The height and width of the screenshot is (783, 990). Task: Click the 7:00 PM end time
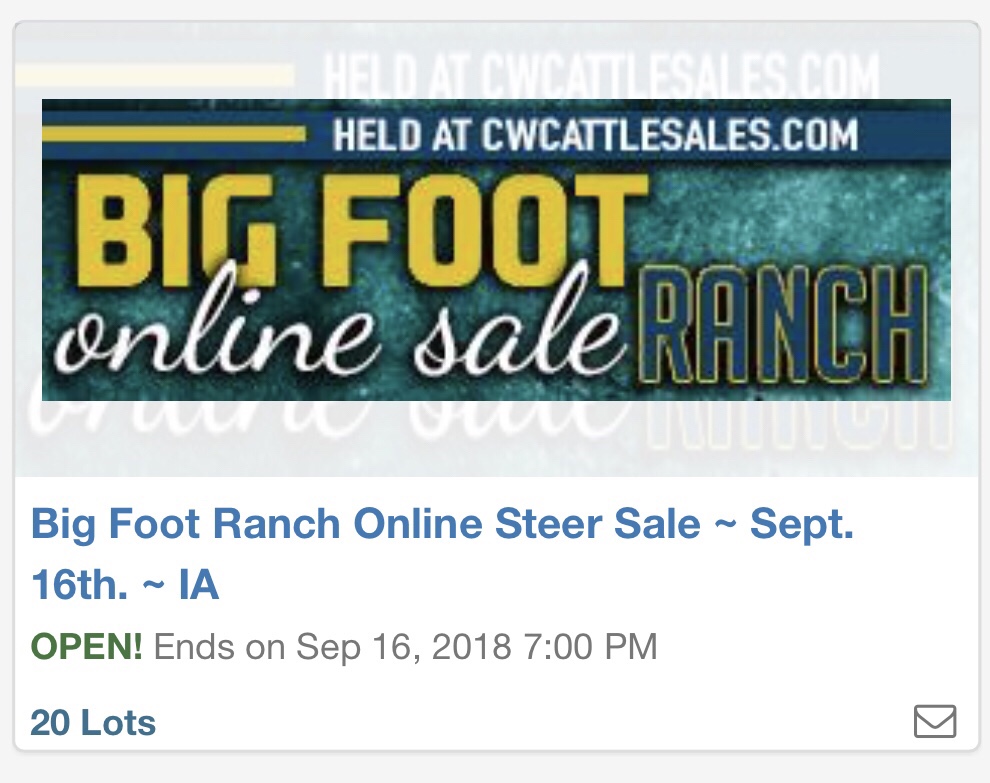(x=590, y=647)
